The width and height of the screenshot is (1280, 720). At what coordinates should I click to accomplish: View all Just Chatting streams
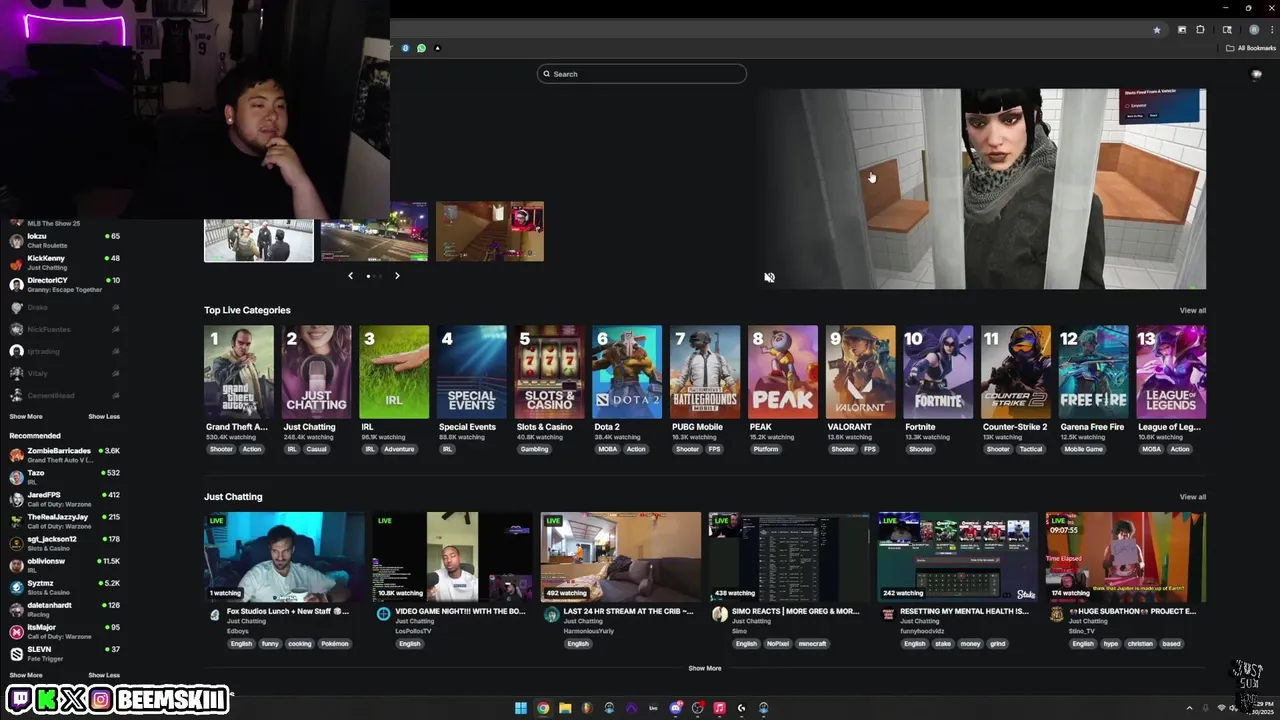coord(1193,497)
